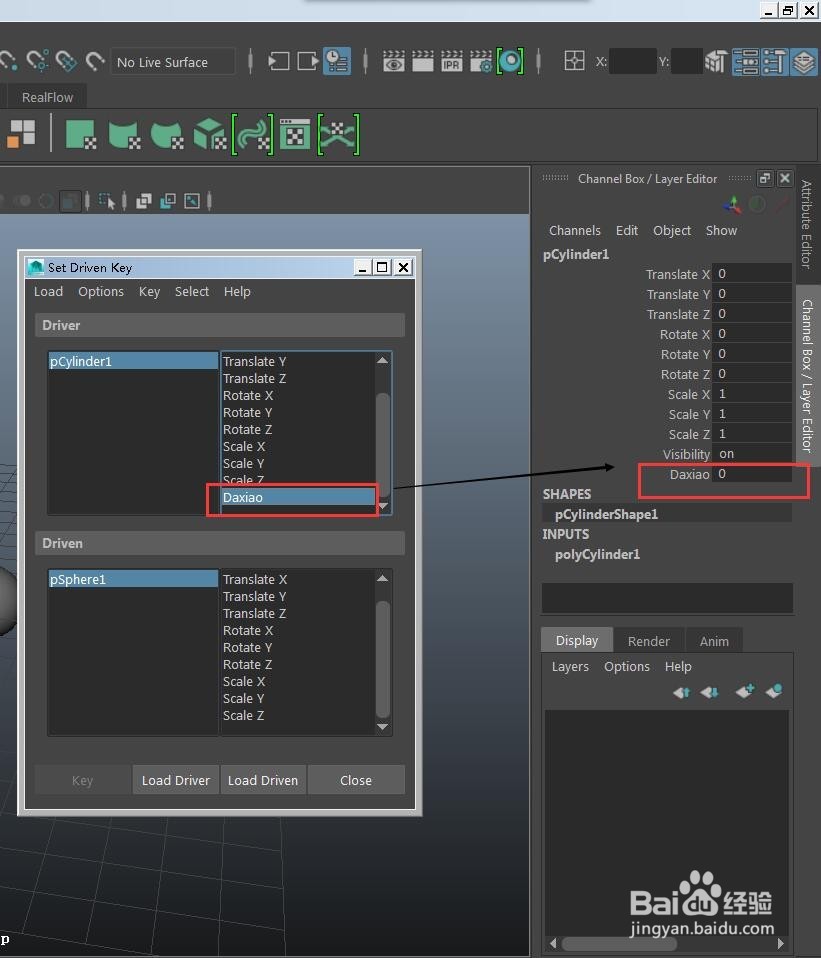
Task: Toggle the Channel Box sidebar icon
Action: [803, 61]
